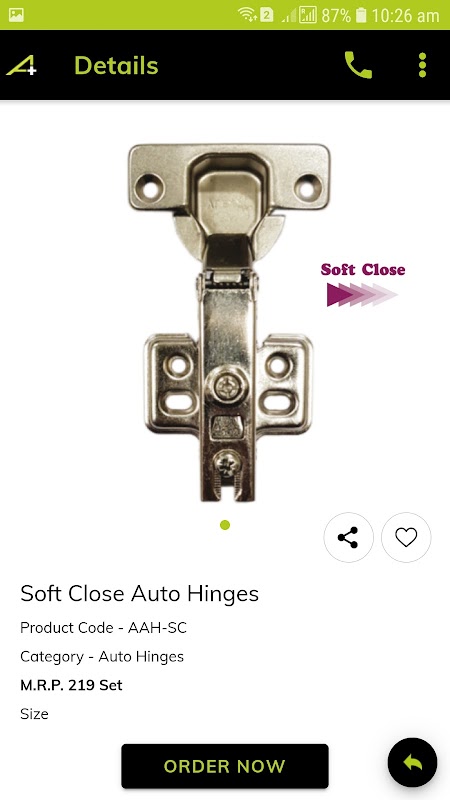The image size is (450, 800).
Task: Tap the Size label
Action: 34,714
